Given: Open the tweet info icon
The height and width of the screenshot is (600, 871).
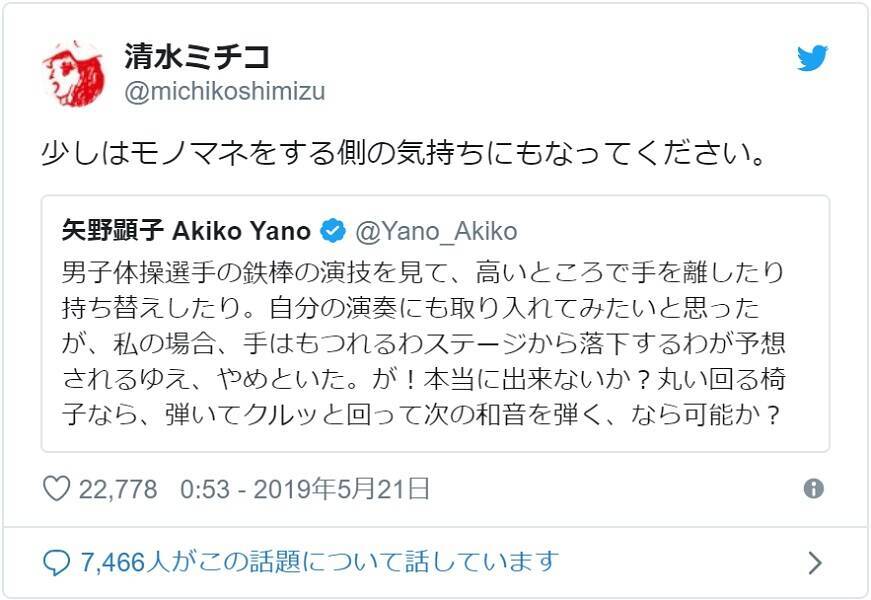Looking at the screenshot, I should click(x=813, y=489).
